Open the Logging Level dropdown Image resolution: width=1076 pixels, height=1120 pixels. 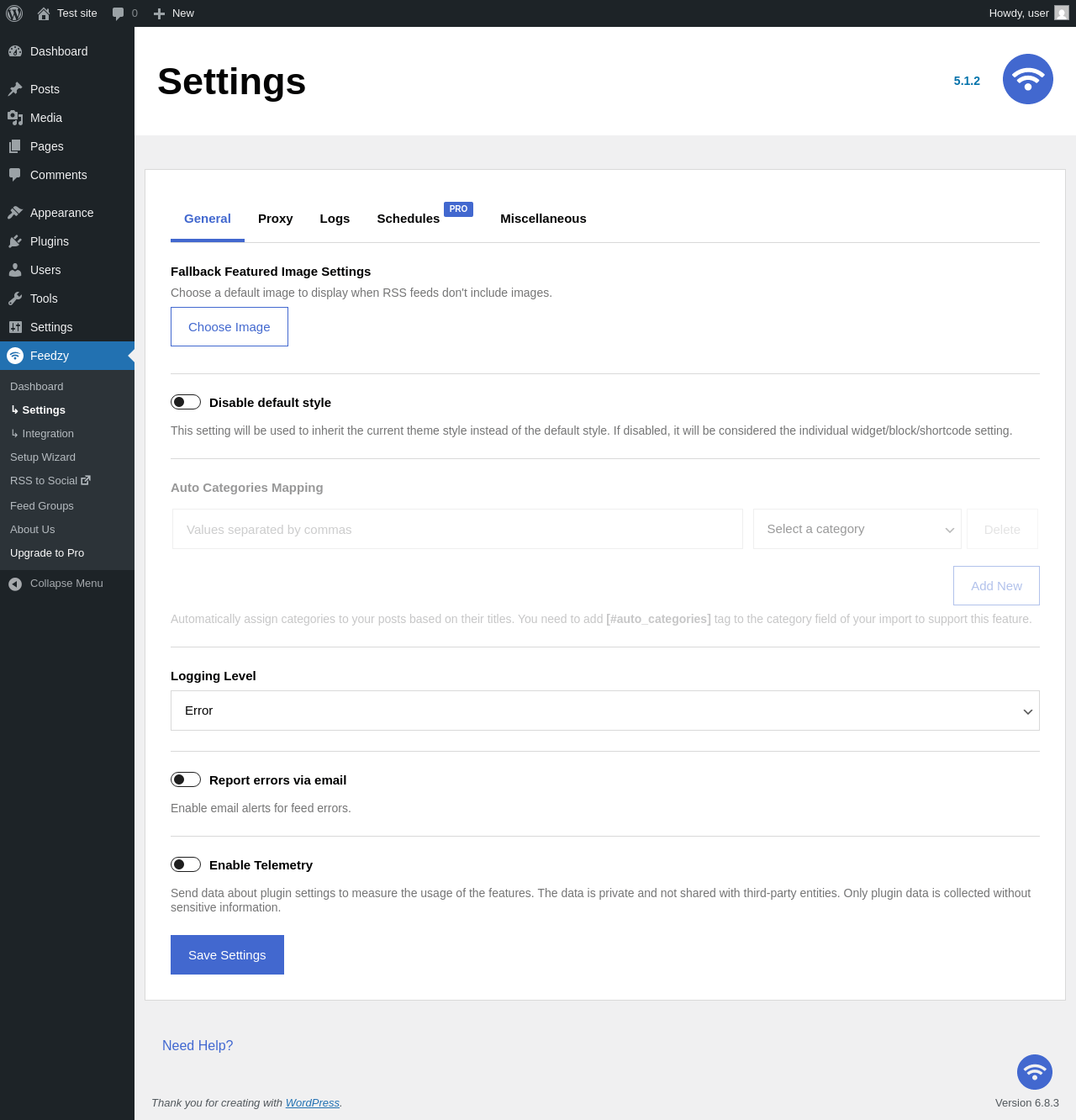coord(604,711)
